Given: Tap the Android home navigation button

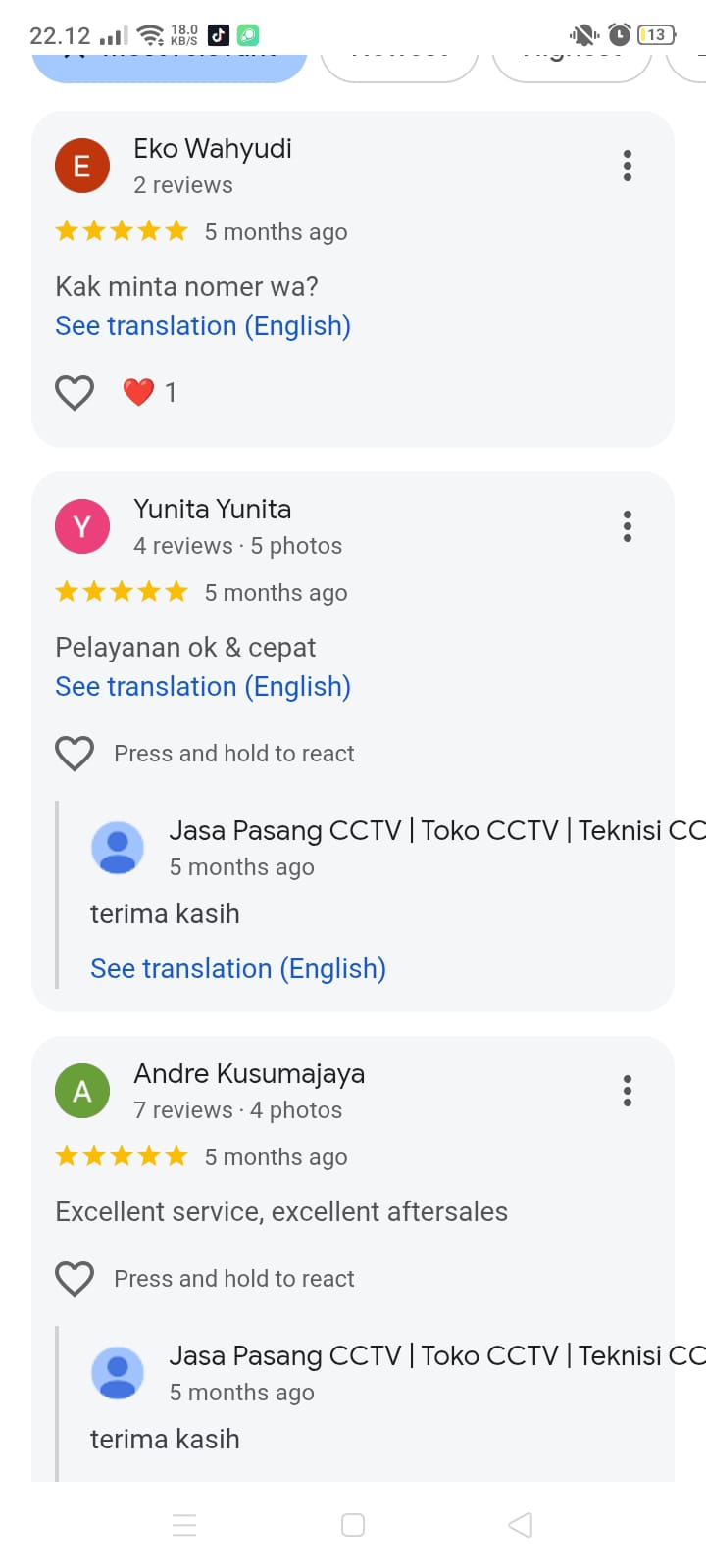Looking at the screenshot, I should coord(353,1525).
